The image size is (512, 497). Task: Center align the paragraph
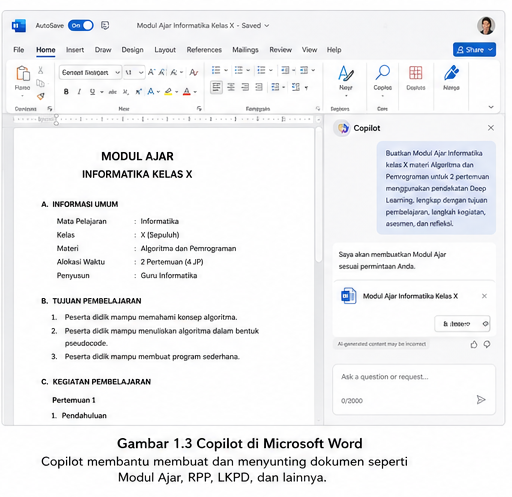[x=231, y=87]
